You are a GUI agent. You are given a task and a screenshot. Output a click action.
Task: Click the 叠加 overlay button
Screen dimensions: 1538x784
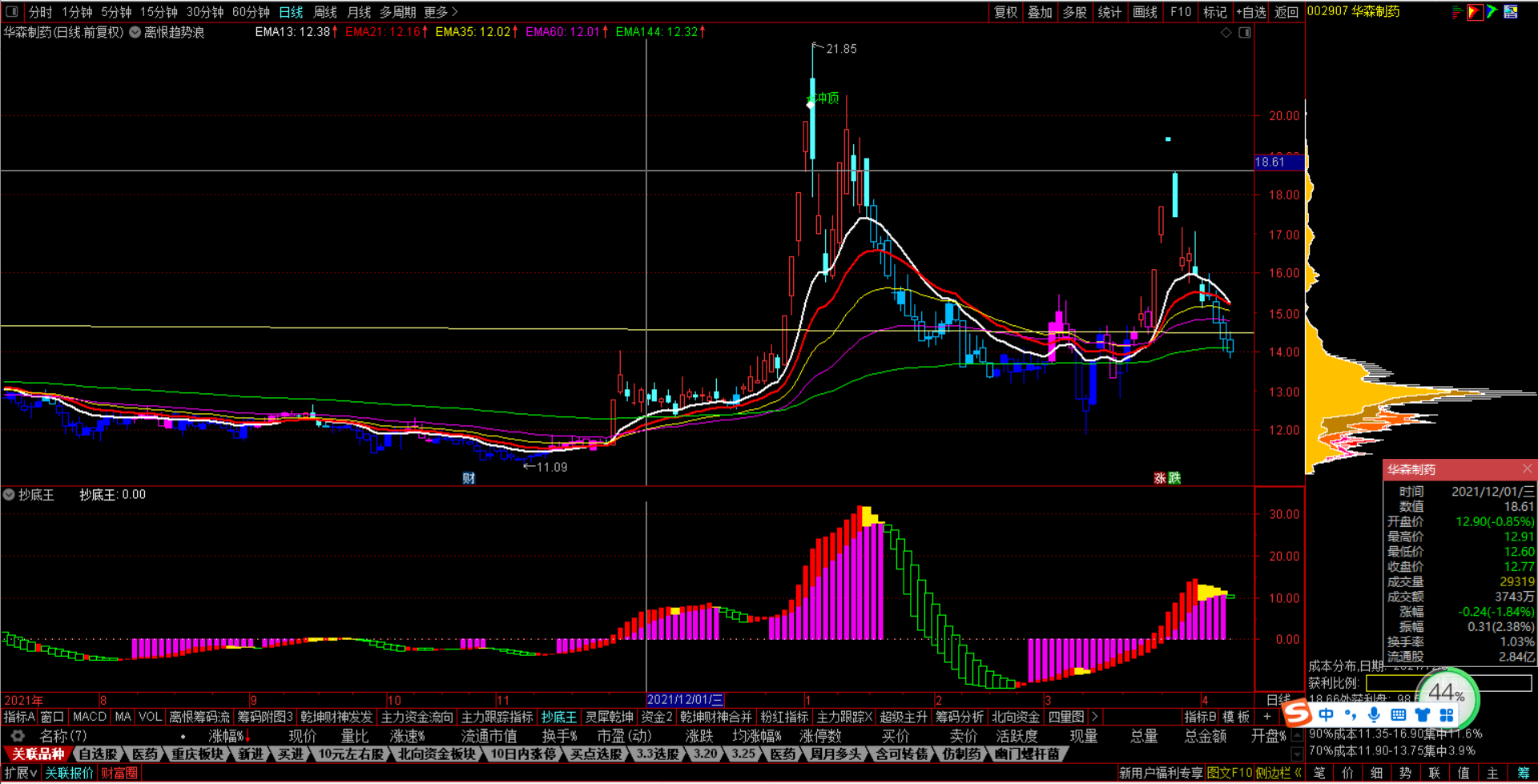pos(1040,12)
